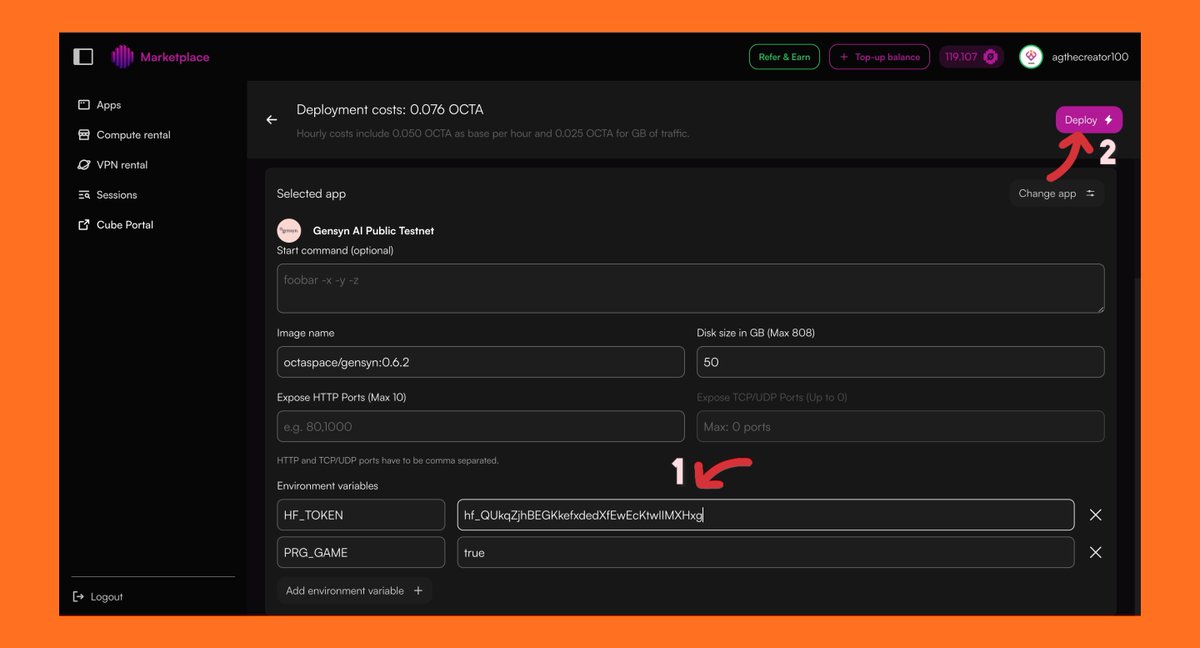Image resolution: width=1200 pixels, height=648 pixels.
Task: Click the agthecreator100 username
Action: point(1090,57)
